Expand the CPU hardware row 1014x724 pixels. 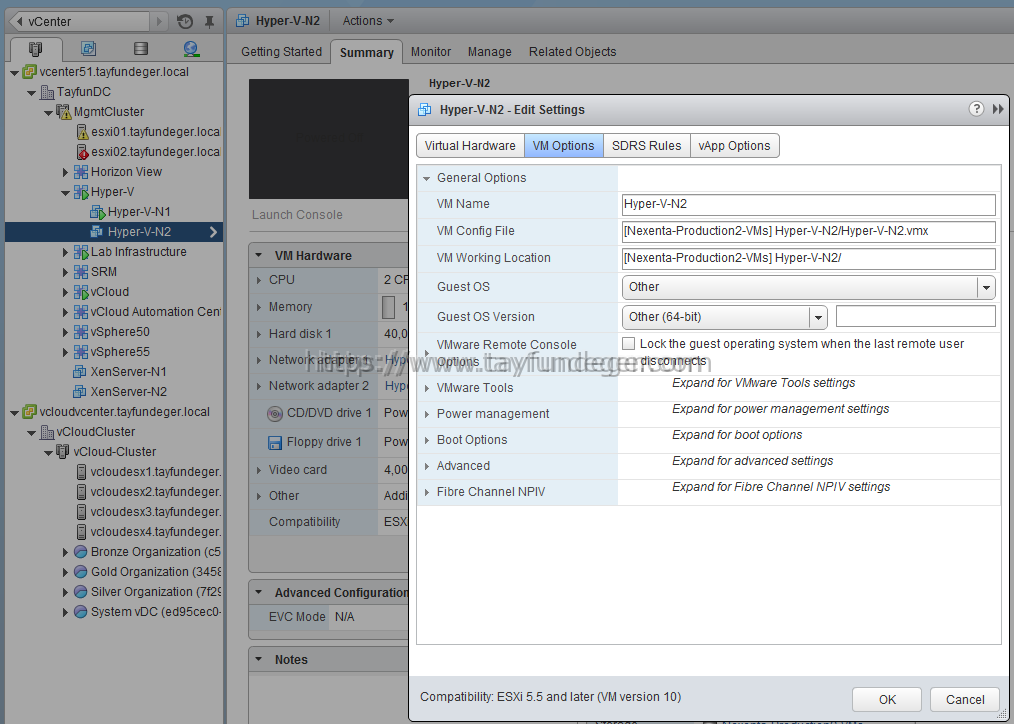pyautogui.click(x=259, y=281)
